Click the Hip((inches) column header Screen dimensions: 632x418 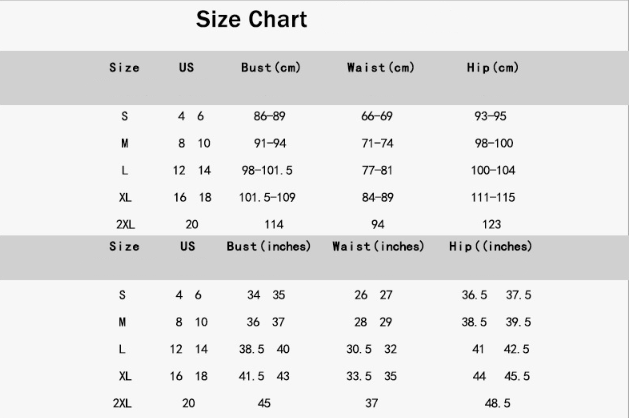coord(490,246)
